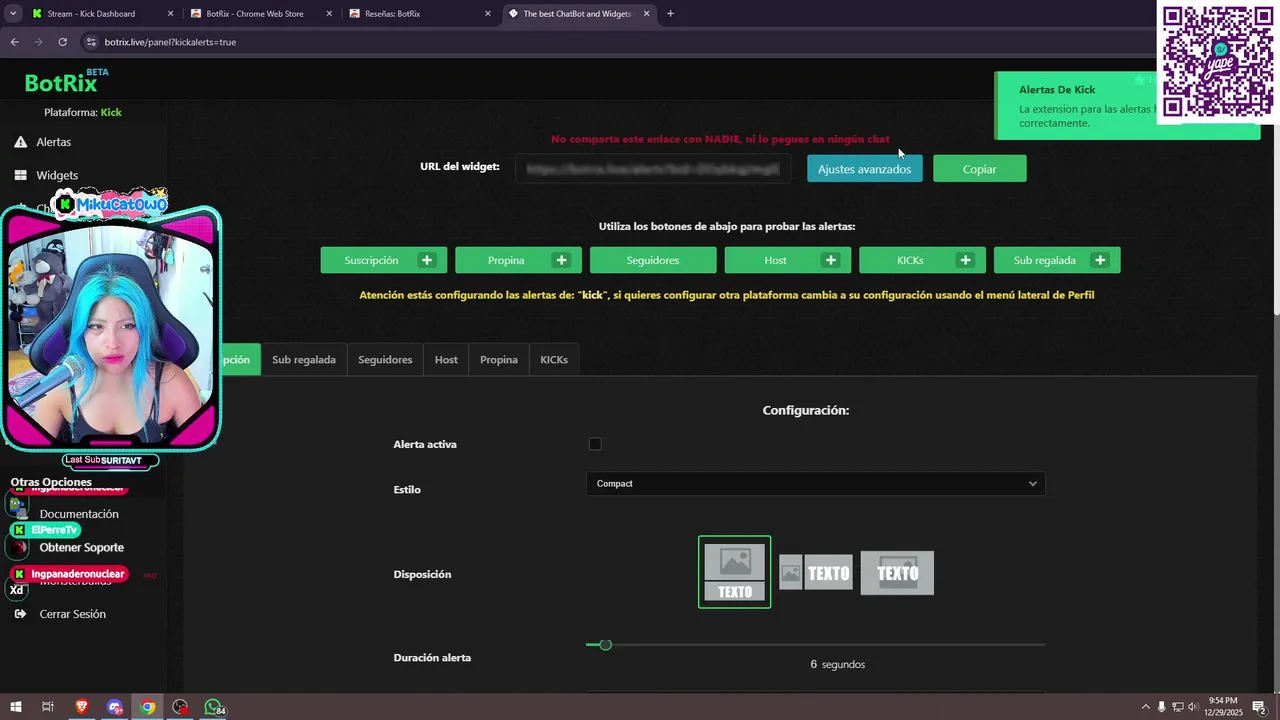Open Brave browser from taskbar
1280x720 pixels.
(x=82, y=707)
